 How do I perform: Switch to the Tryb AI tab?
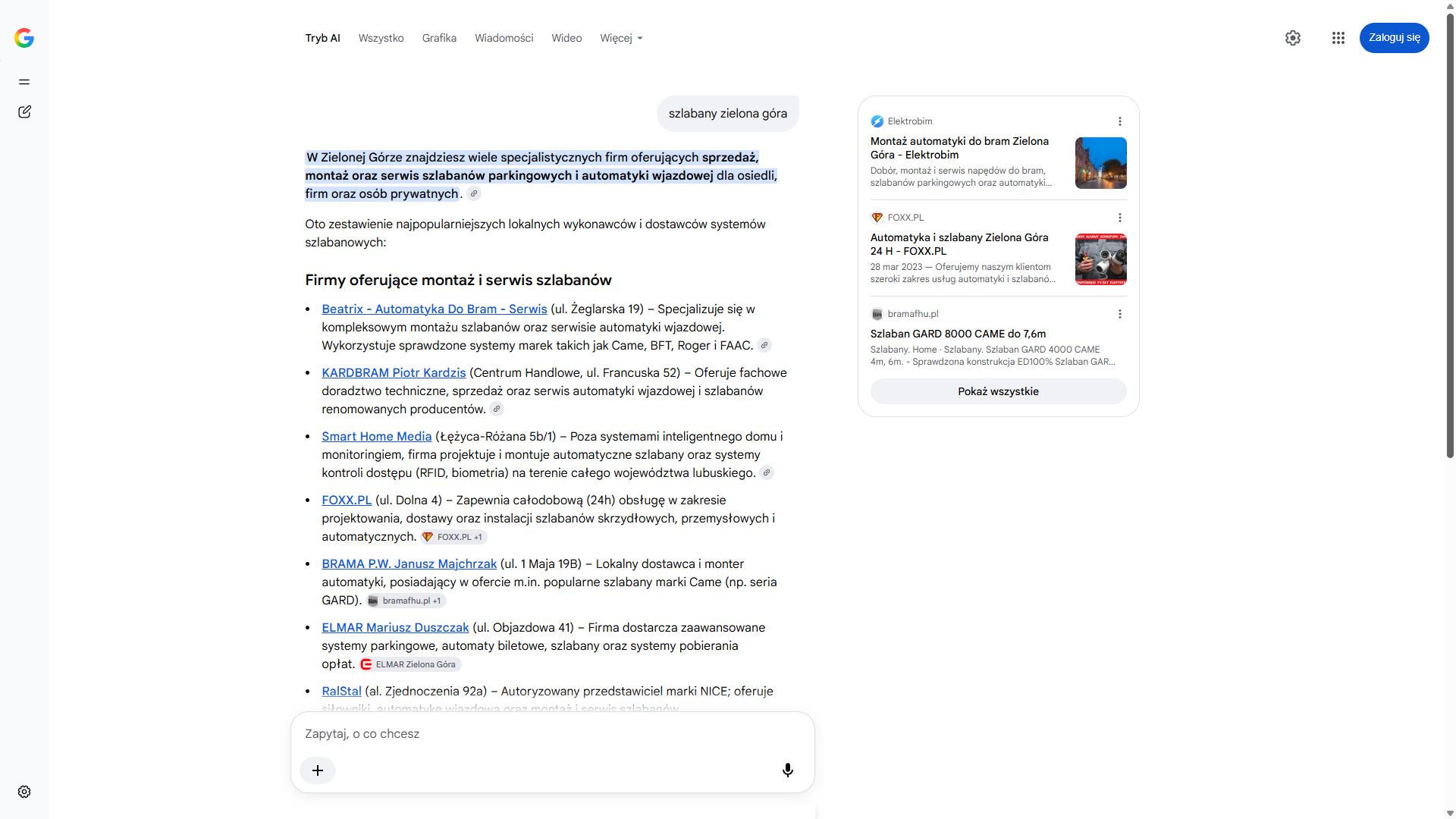[322, 38]
